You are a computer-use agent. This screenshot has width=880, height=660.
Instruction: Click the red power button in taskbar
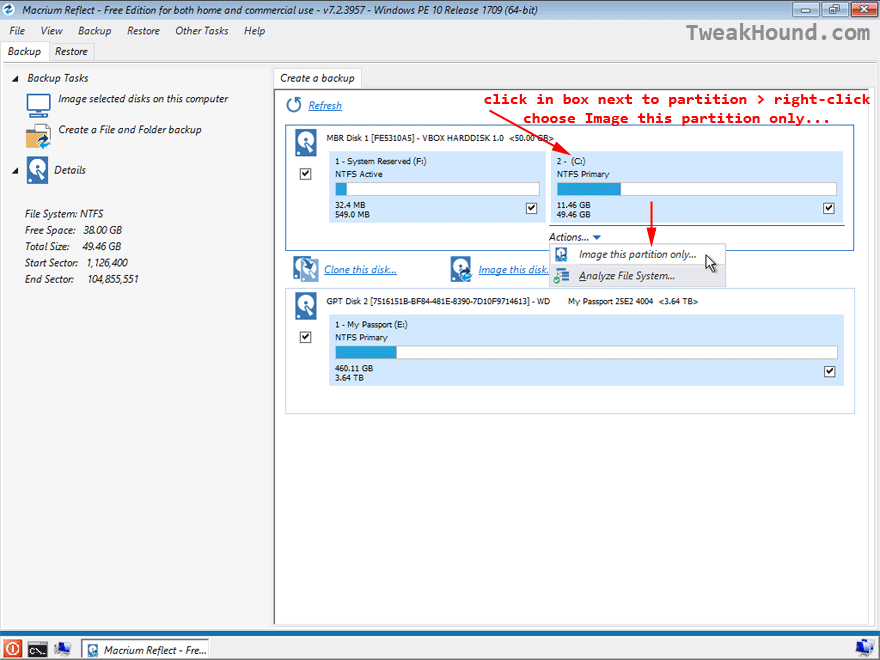12,649
